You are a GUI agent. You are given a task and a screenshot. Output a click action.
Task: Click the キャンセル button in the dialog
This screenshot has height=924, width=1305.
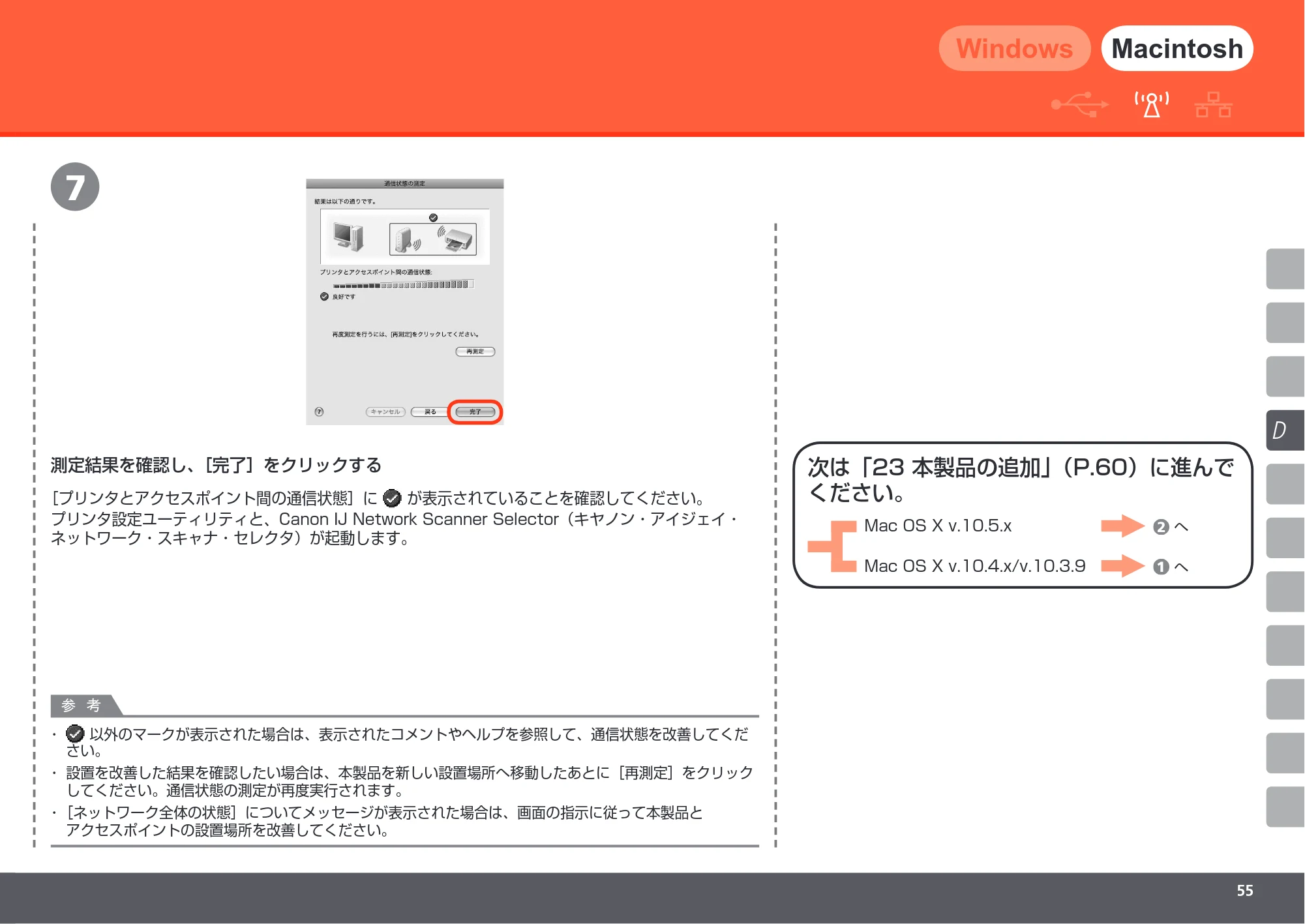[x=385, y=412]
